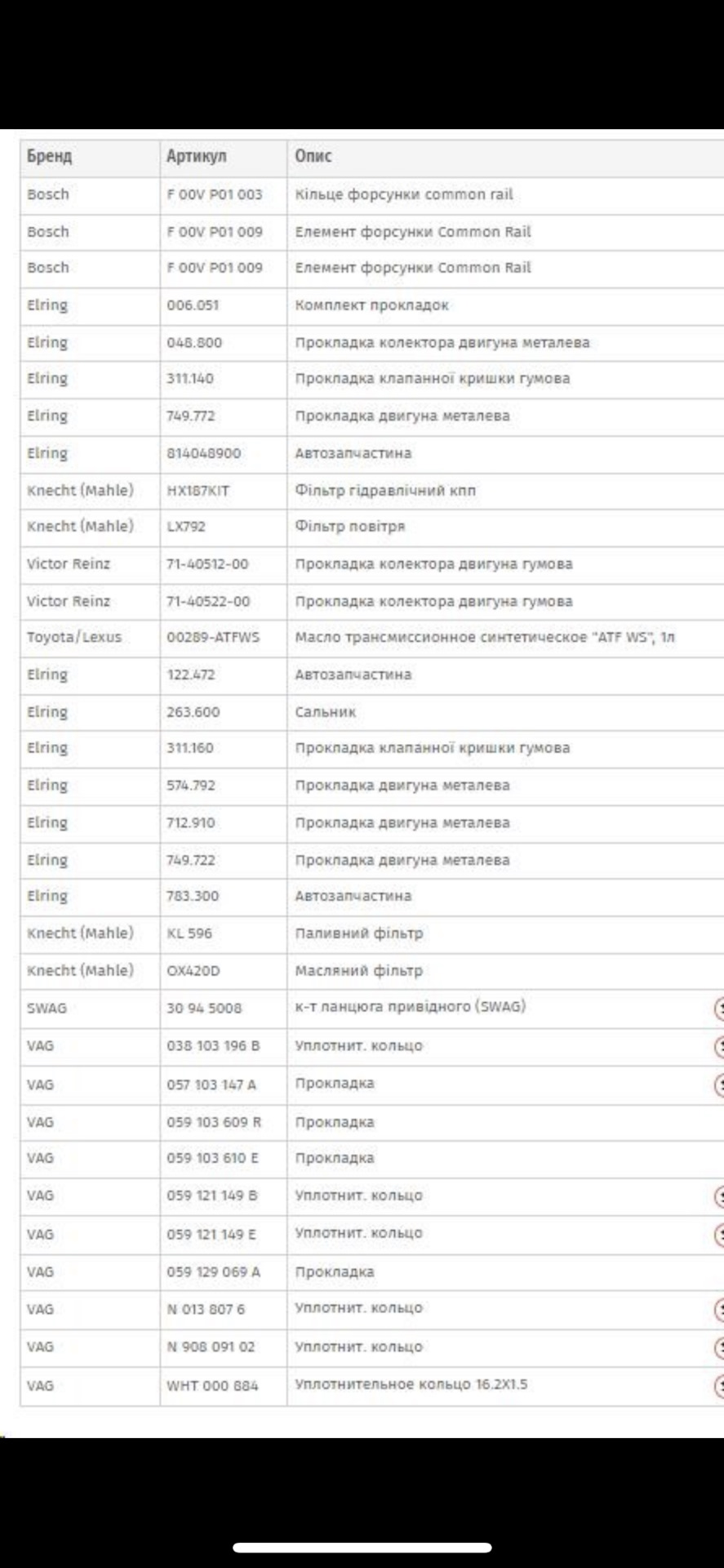Click the Паливний фільтр description

click(359, 933)
